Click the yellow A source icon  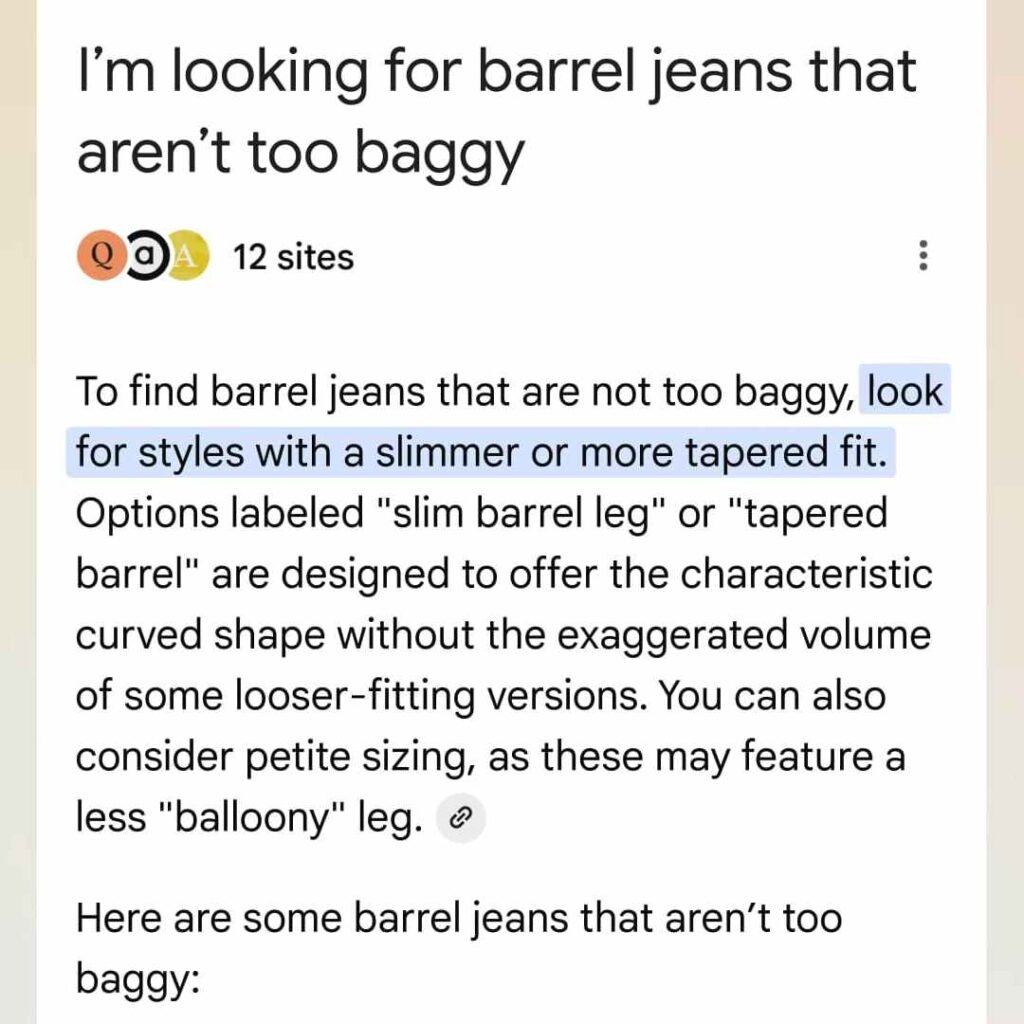pos(187,258)
